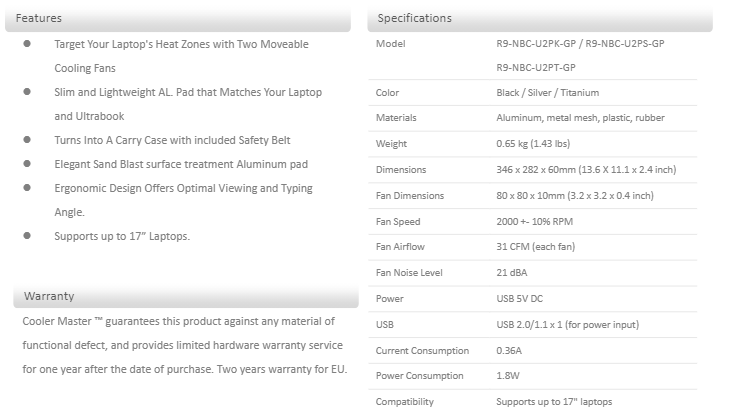This screenshot has width=743, height=414.
Task: Click the Features section header
Action: pyautogui.click(x=38, y=18)
